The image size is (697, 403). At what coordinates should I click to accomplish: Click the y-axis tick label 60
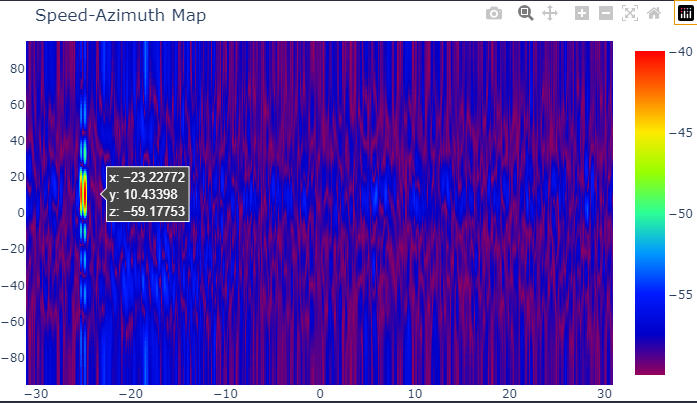[17, 105]
